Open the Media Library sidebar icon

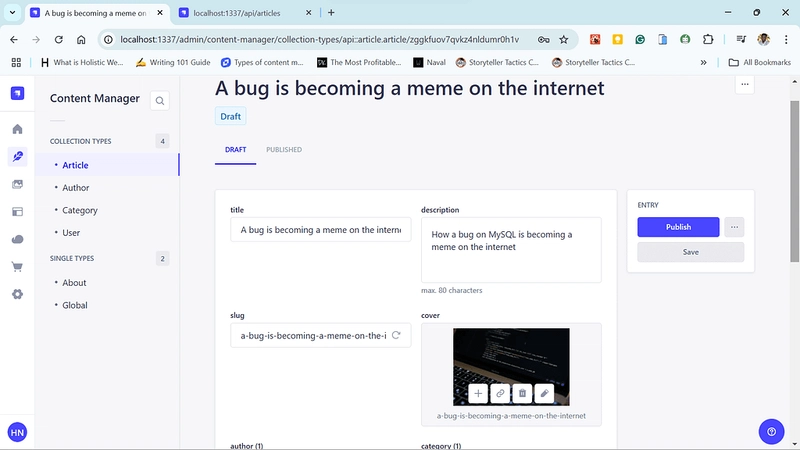[x=17, y=184]
